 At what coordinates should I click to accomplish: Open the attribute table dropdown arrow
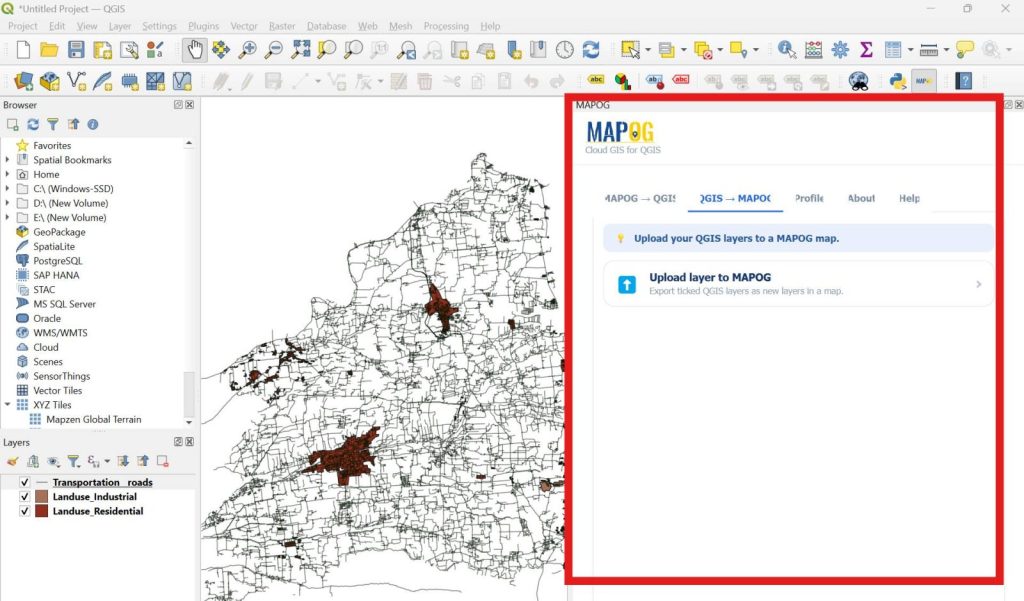tap(910, 50)
